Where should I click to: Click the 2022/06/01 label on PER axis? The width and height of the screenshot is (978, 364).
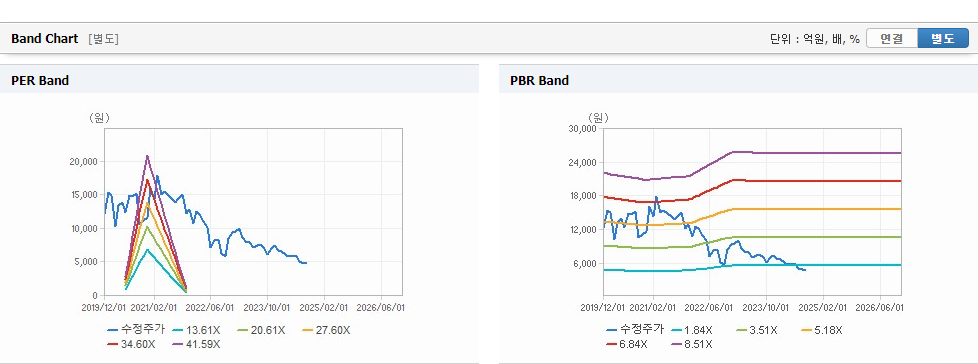pos(210,307)
